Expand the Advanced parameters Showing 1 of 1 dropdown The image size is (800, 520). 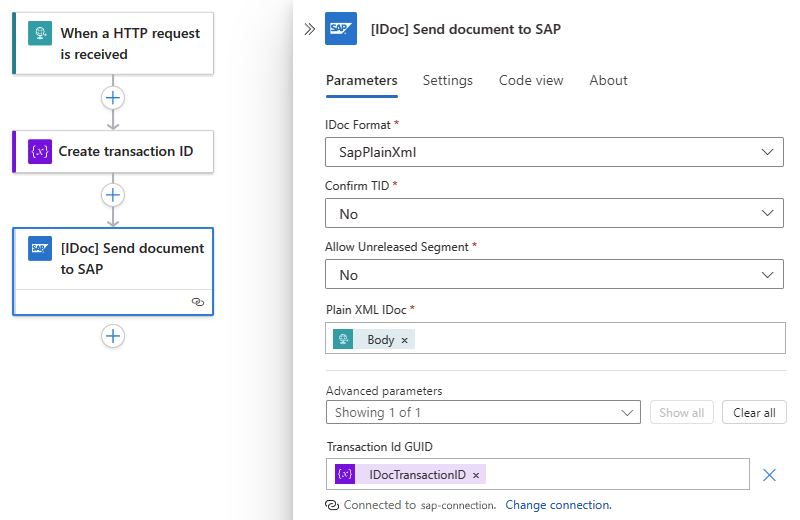coord(483,412)
